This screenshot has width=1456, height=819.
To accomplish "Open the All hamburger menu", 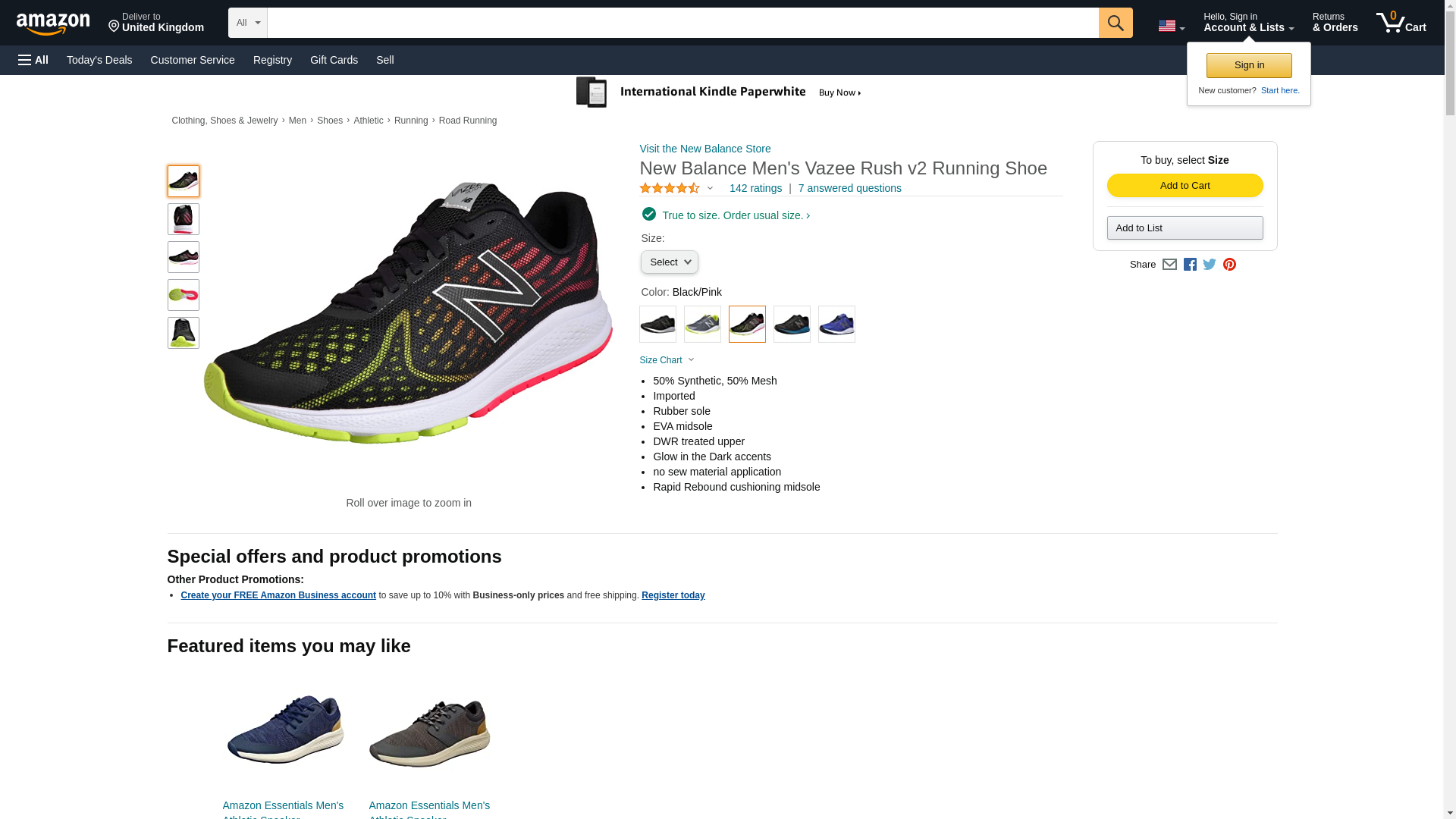I will point(33,60).
